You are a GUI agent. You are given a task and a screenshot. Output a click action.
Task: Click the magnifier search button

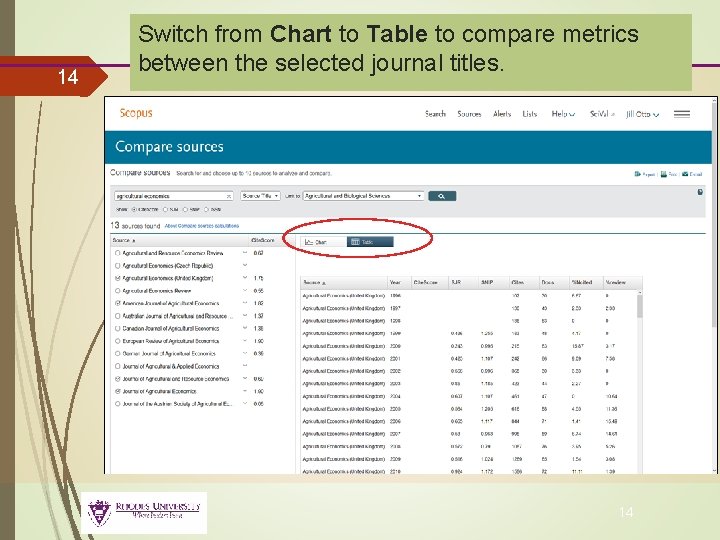[442, 196]
